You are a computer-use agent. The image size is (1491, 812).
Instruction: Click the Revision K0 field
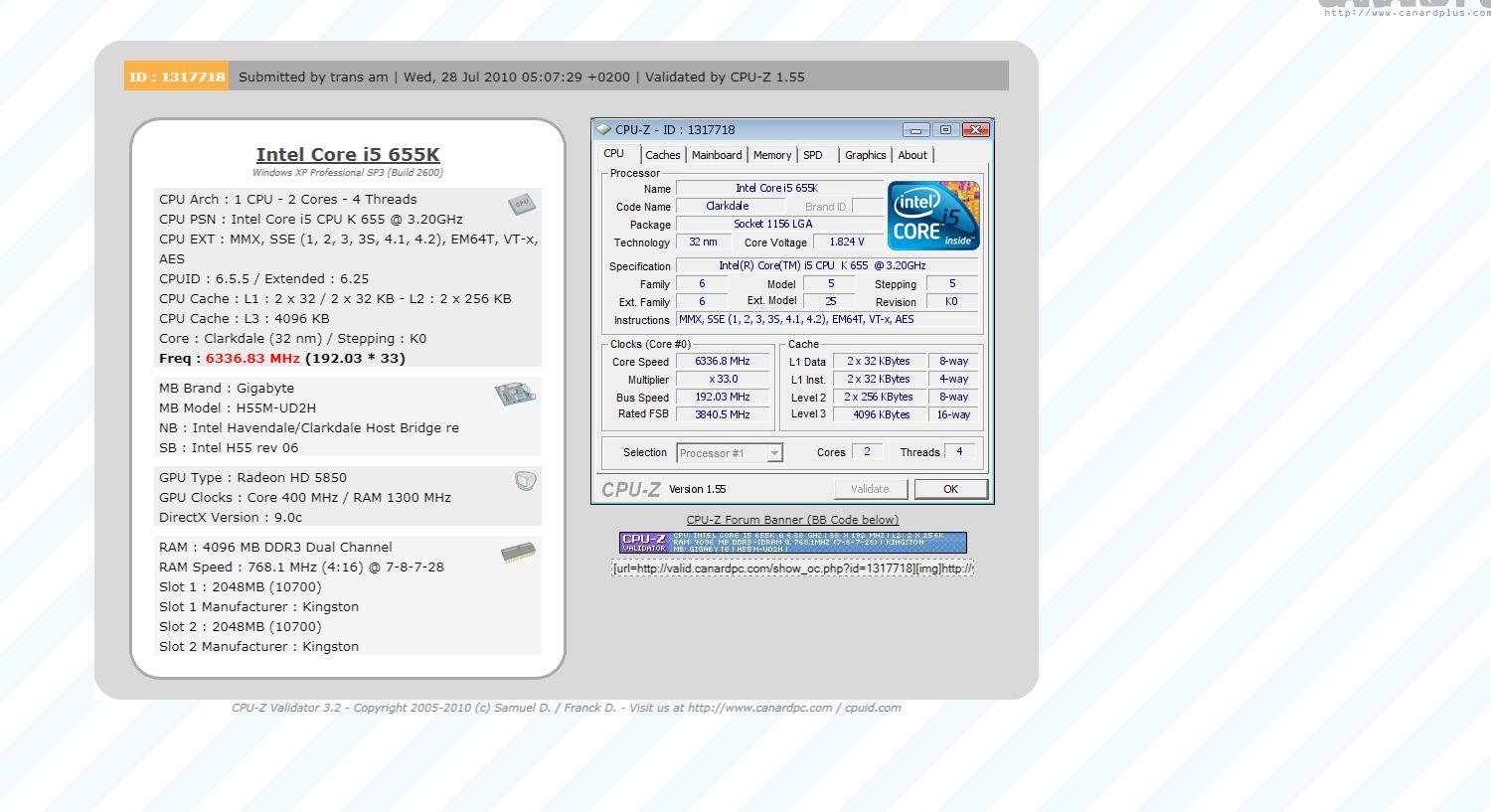952,301
